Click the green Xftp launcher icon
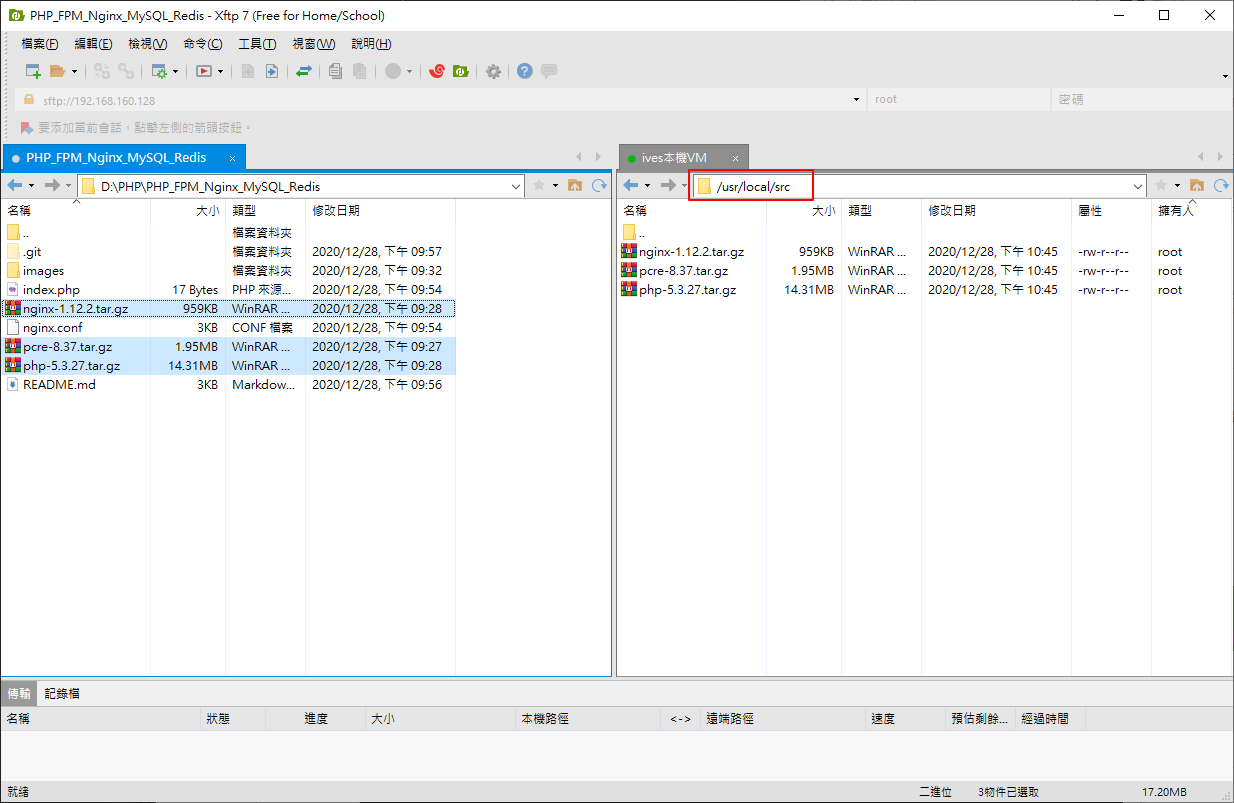The height and width of the screenshot is (803, 1234). pyautogui.click(x=460, y=71)
